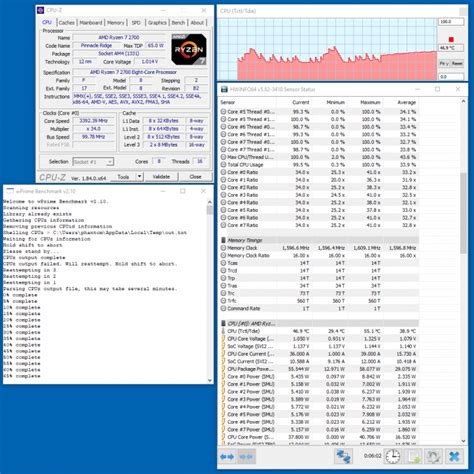The image size is (474, 474).
Task: Click the icon beside Core #7 Ratio
Action: click(x=223, y=225)
